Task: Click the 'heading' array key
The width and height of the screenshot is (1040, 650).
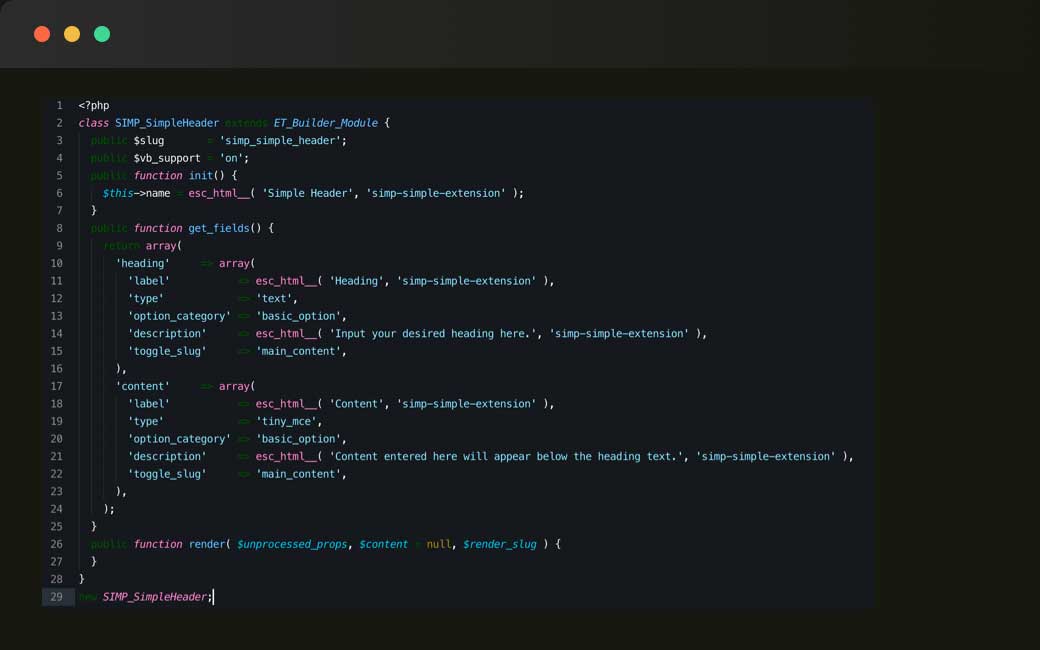Action: [x=144, y=263]
